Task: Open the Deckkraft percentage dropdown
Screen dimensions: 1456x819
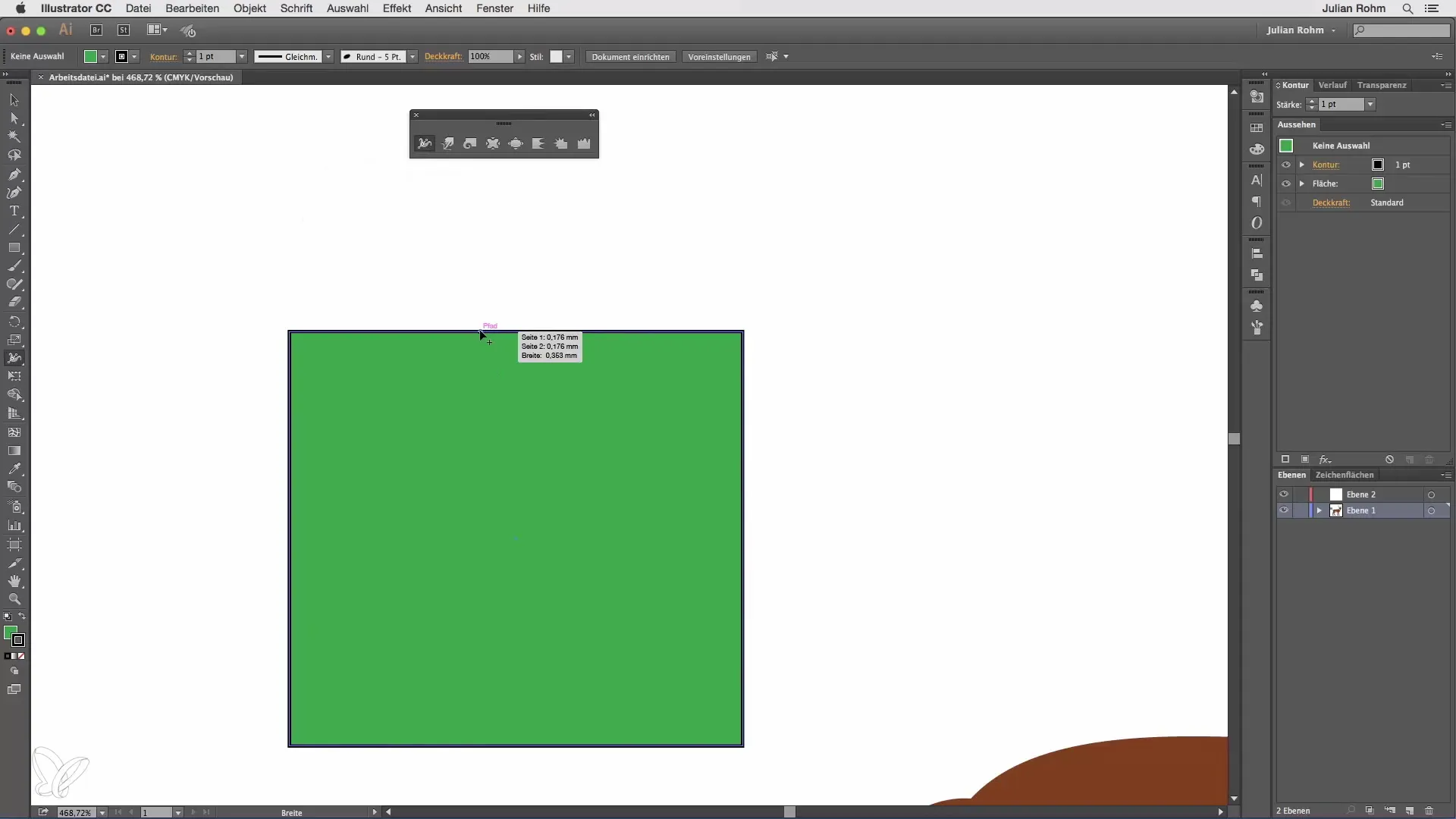Action: 519,57
